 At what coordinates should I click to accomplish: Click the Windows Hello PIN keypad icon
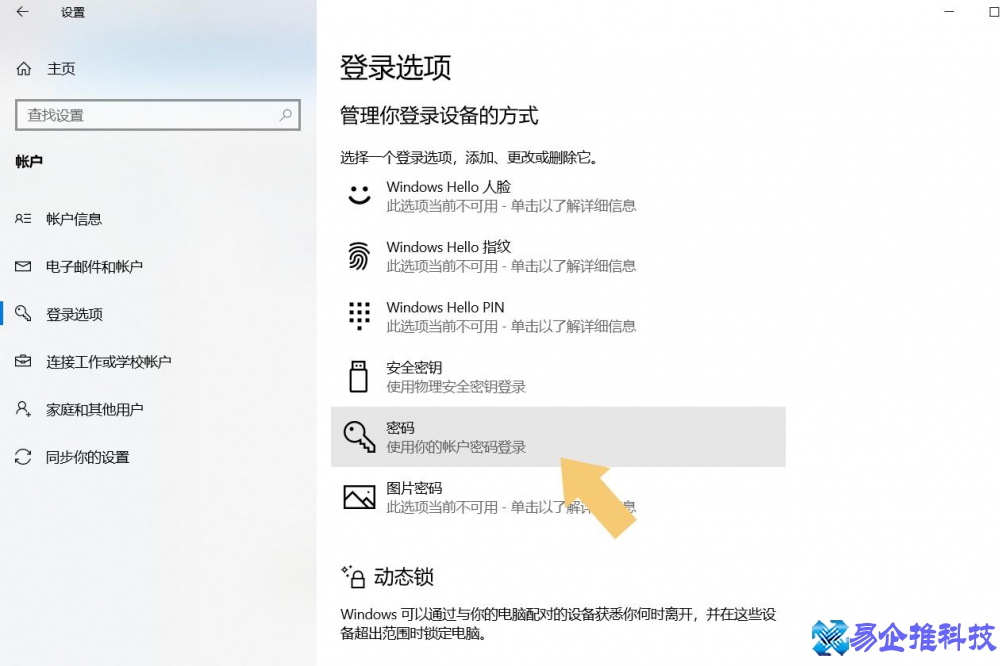click(359, 316)
